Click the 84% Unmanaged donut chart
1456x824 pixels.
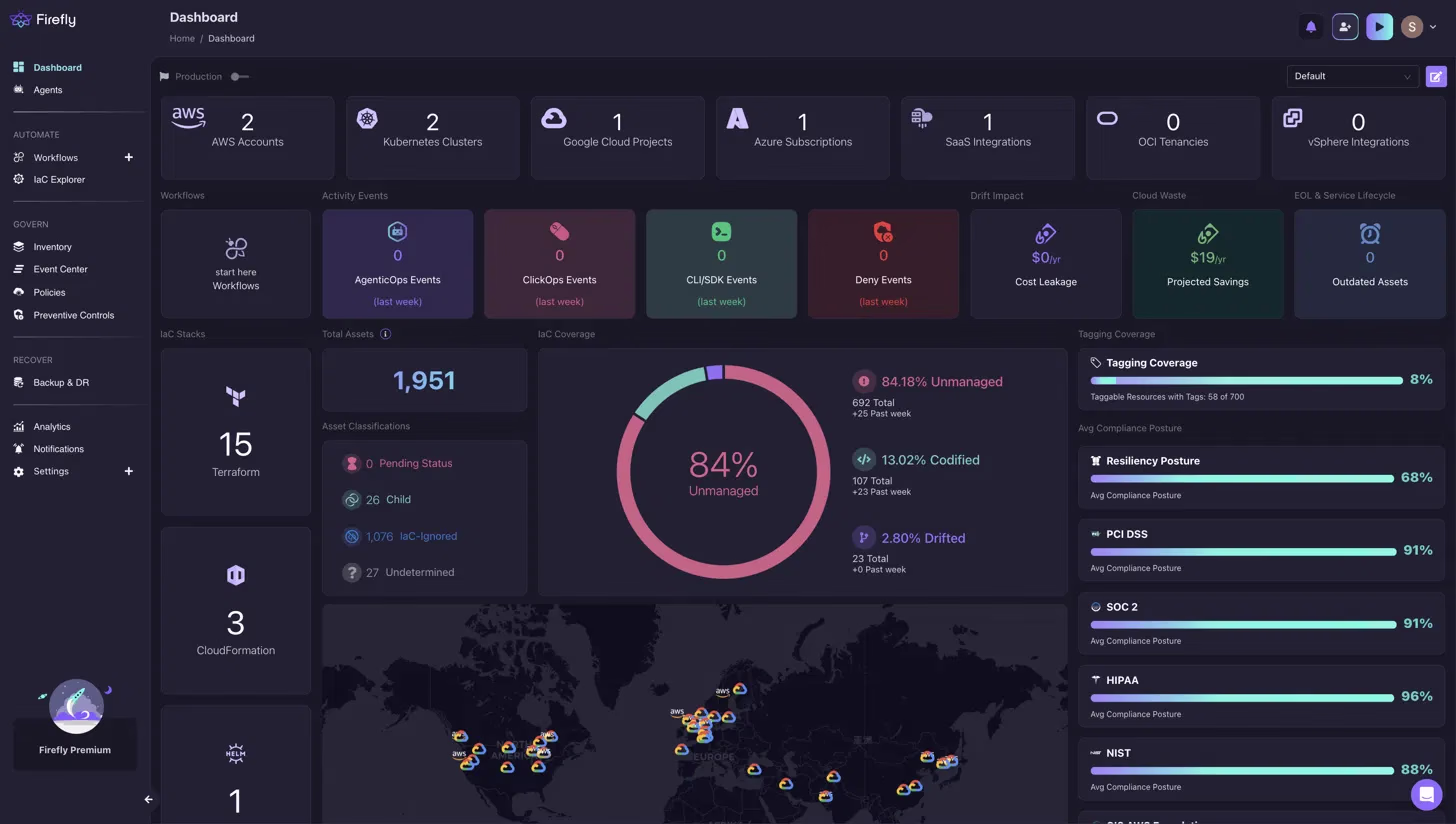click(723, 472)
